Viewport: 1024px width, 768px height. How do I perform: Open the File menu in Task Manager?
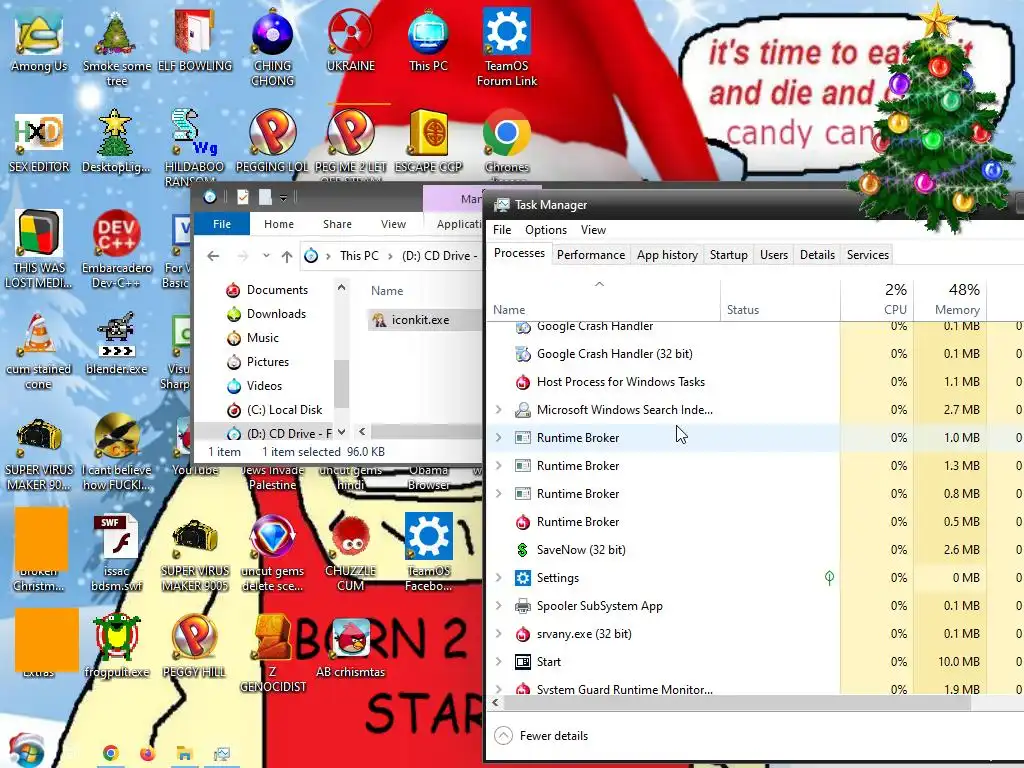click(x=502, y=230)
